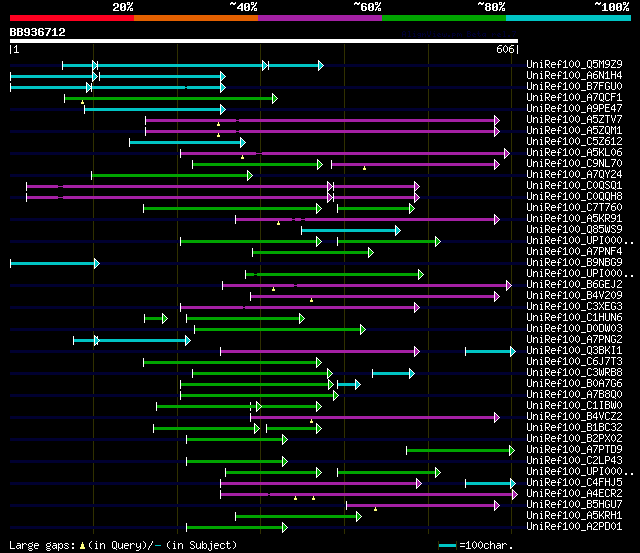
Task: Click the cyan alignment bar in the Q85WS9 row
Action: coord(351,231)
